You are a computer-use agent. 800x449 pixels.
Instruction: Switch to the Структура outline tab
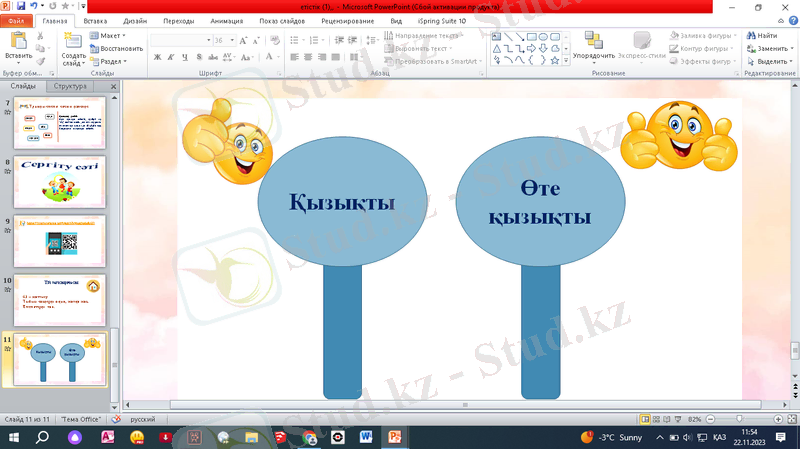point(71,87)
